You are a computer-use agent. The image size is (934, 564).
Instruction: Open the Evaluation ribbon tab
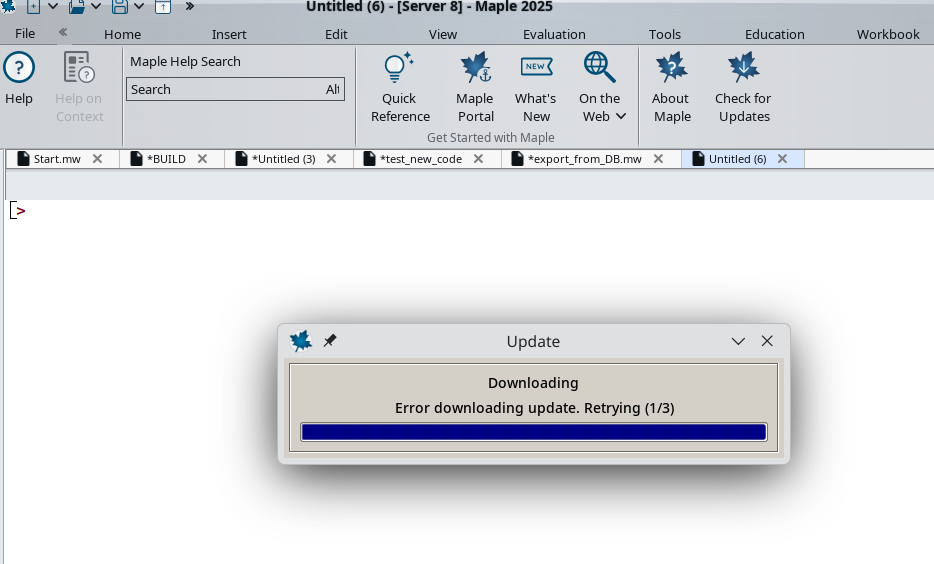click(554, 34)
